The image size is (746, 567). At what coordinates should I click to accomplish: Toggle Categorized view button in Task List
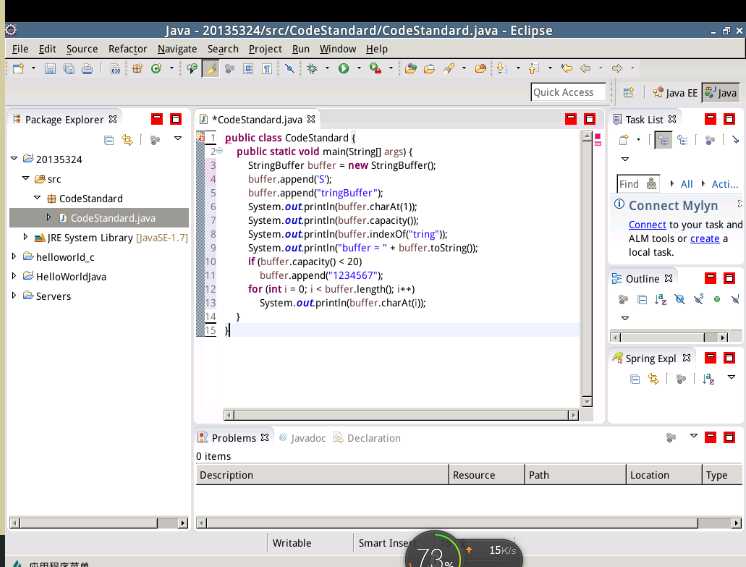click(x=663, y=140)
